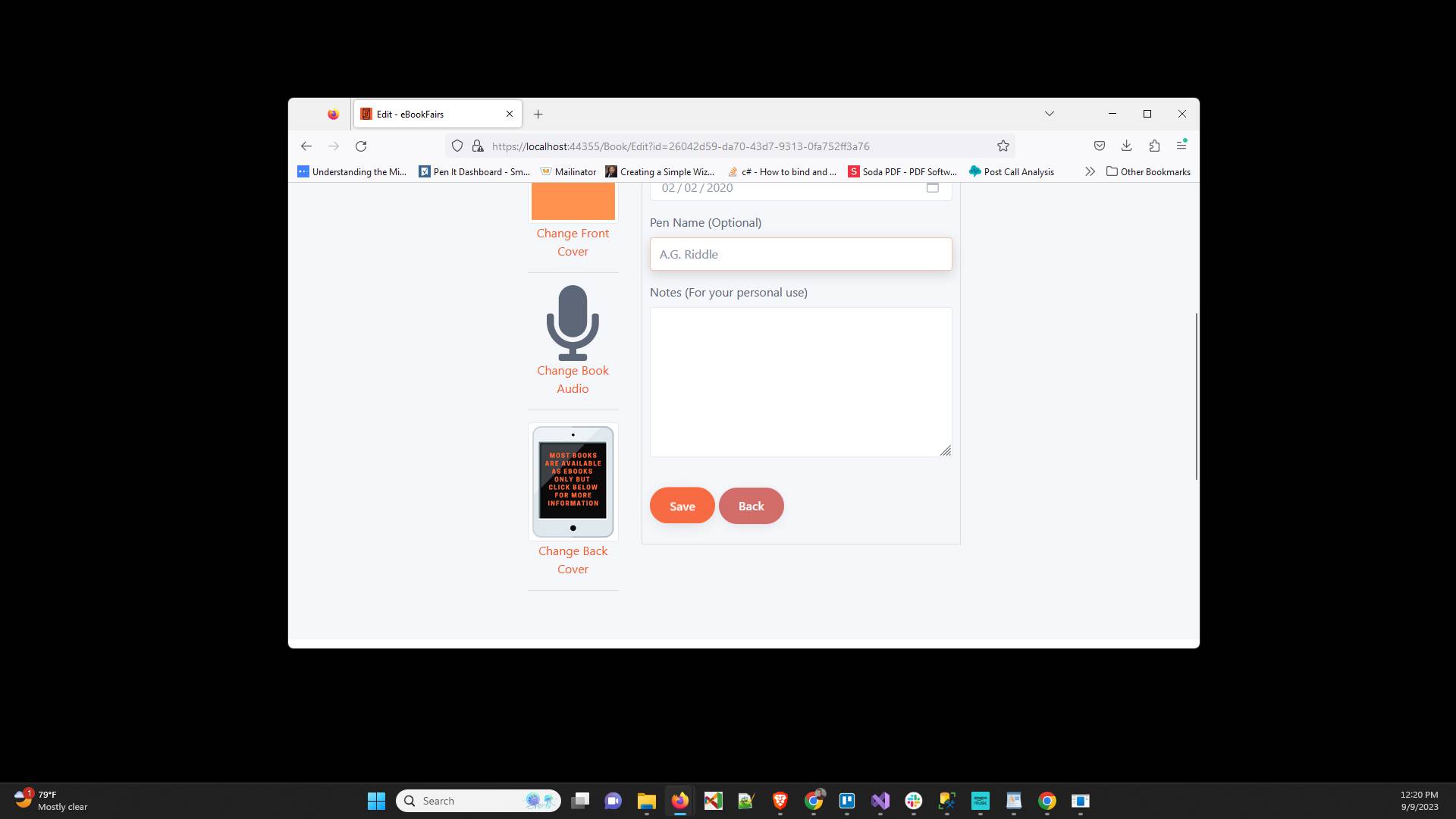Open the Downloads icon in Firefox toolbar
This screenshot has width=1456, height=819.
[1127, 146]
